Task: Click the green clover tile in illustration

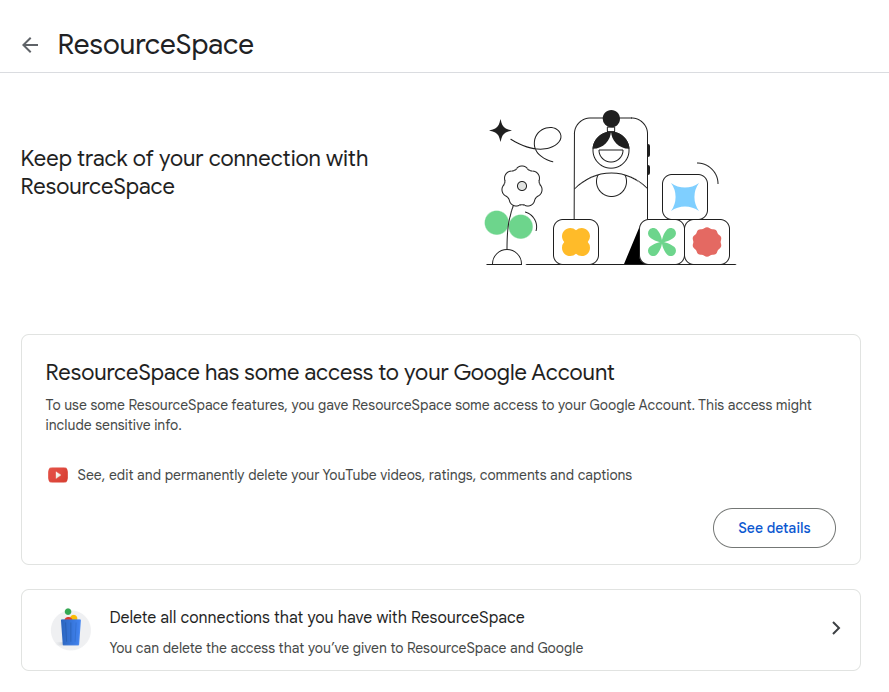Action: [x=661, y=242]
